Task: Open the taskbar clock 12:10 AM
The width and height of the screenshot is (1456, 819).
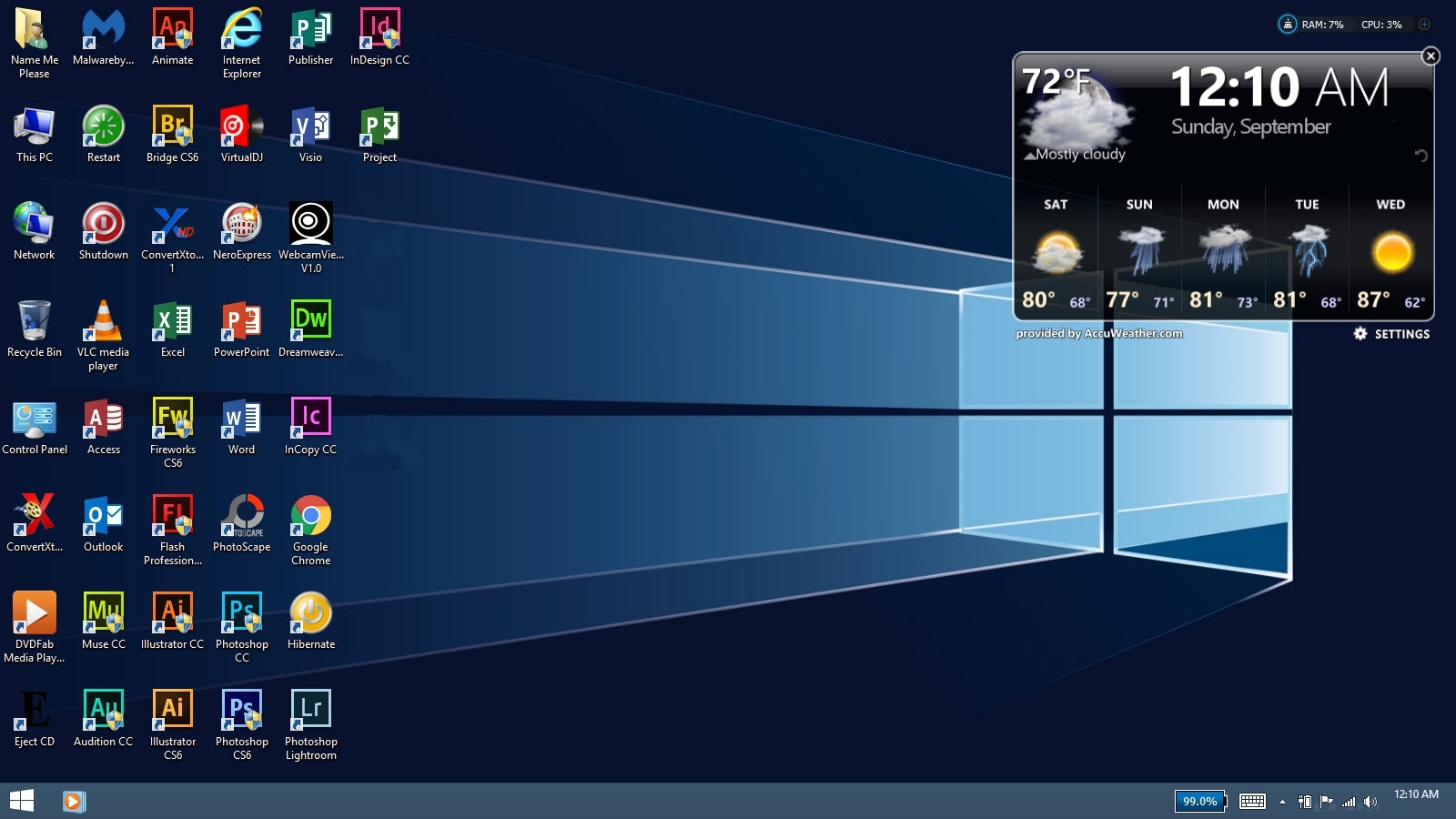Action: point(1416,794)
